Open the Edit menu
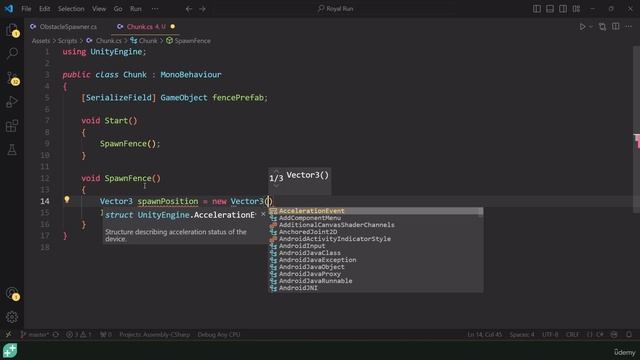This screenshot has height=360, width=640. pos(44,9)
